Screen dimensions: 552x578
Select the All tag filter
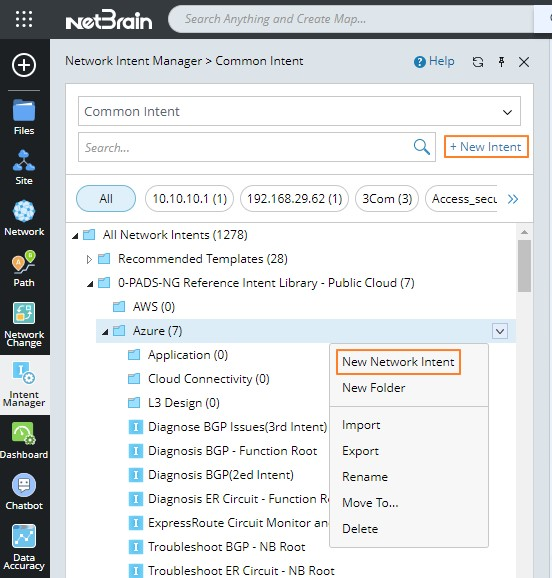point(106,199)
